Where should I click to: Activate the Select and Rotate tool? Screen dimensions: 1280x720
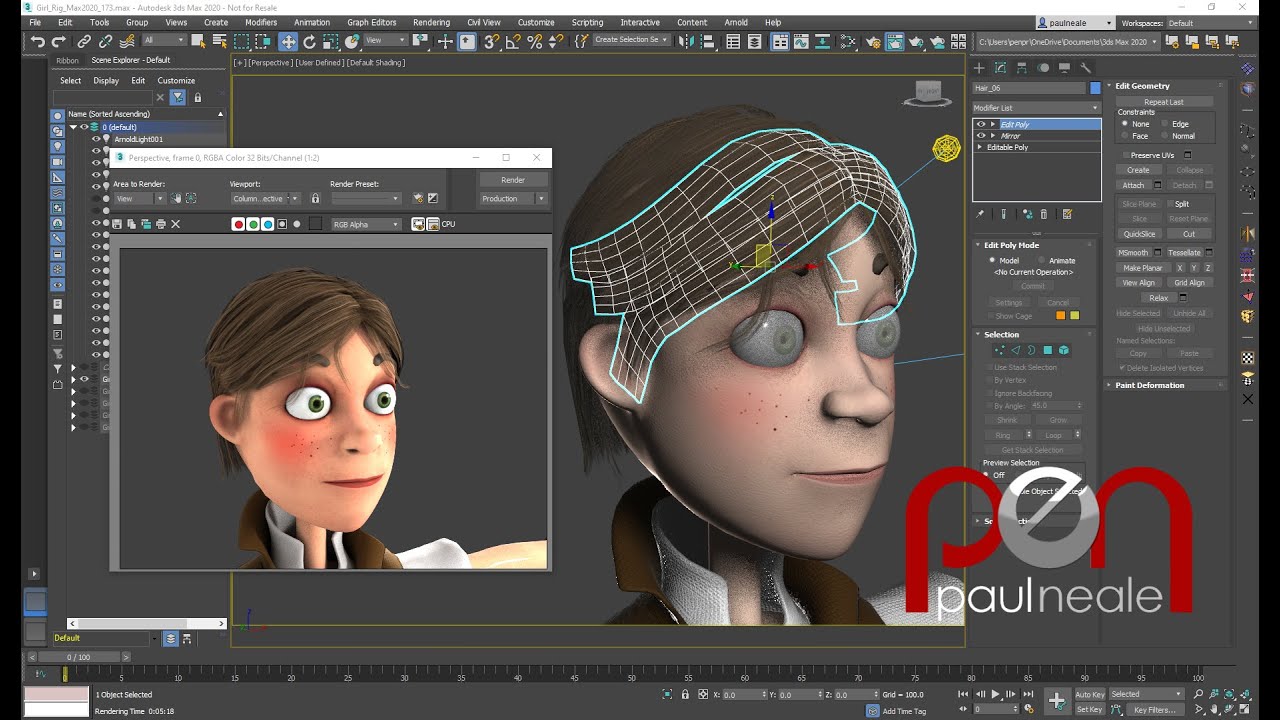[x=309, y=41]
